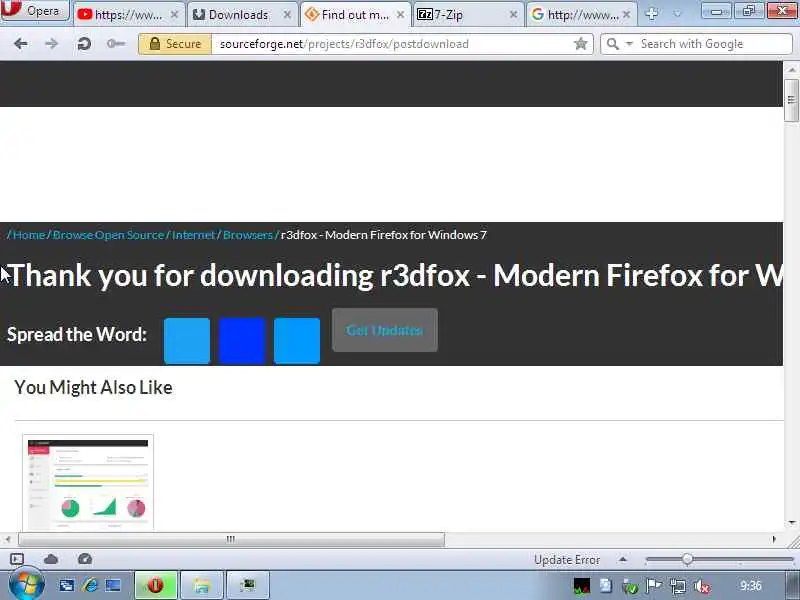Click the vertical scrollbar thumb
This screenshot has width=800, height=600.
click(791, 101)
